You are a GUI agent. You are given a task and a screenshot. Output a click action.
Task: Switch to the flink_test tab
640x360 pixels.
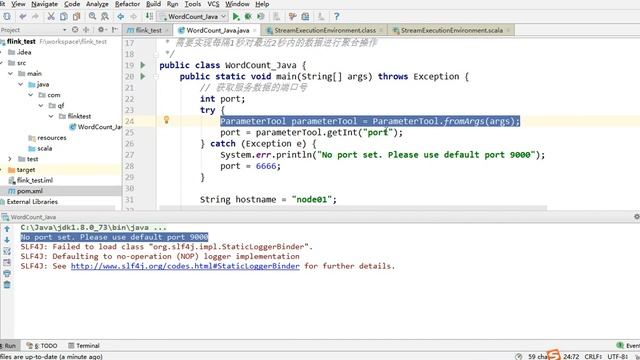(148, 30)
